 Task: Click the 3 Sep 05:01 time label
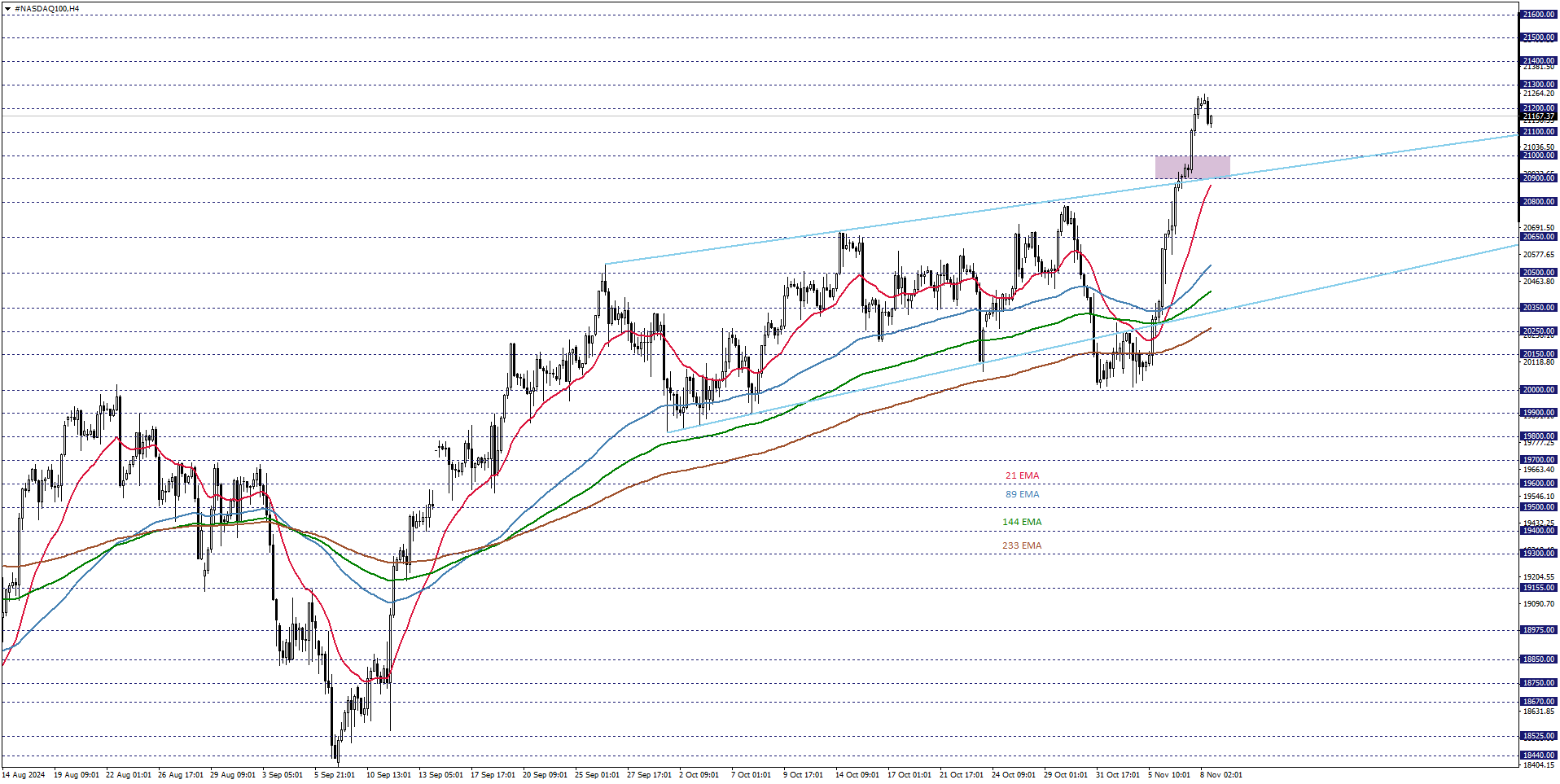tap(283, 775)
